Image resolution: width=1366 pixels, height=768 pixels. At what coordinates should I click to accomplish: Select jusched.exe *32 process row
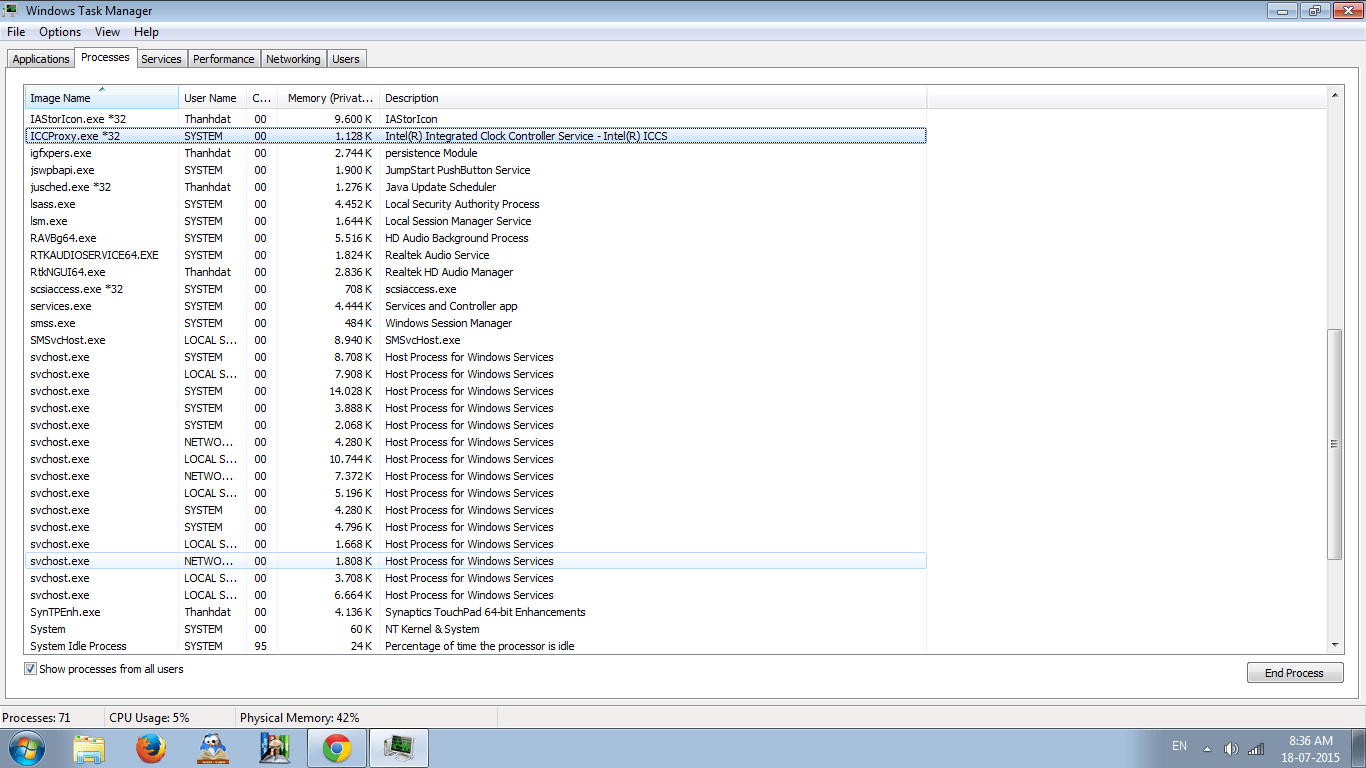(x=476, y=187)
